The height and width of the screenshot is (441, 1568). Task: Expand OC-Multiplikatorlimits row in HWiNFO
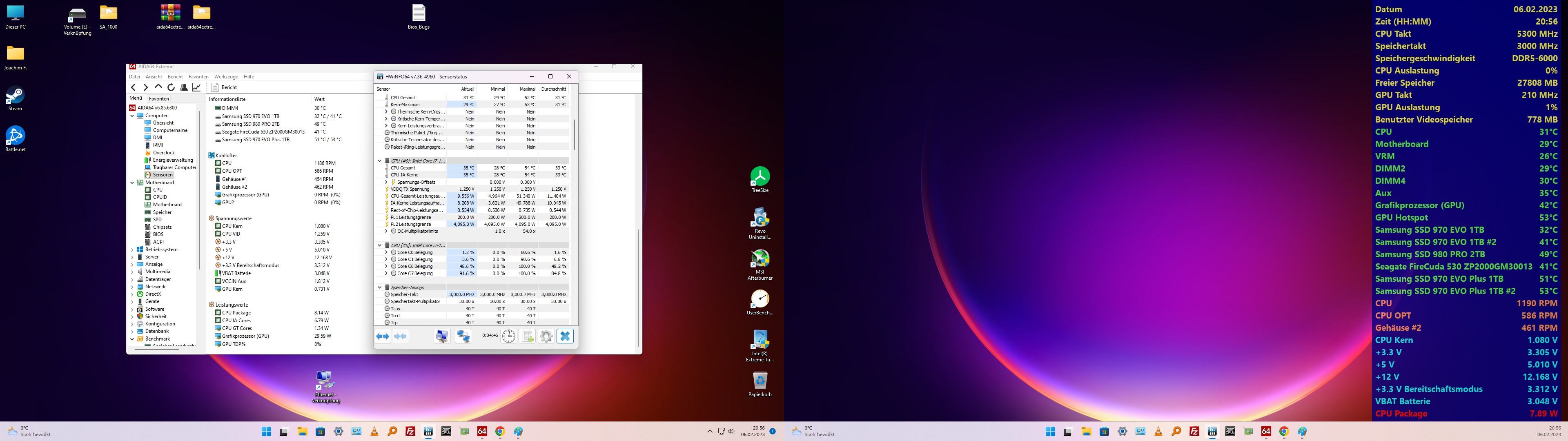click(386, 232)
